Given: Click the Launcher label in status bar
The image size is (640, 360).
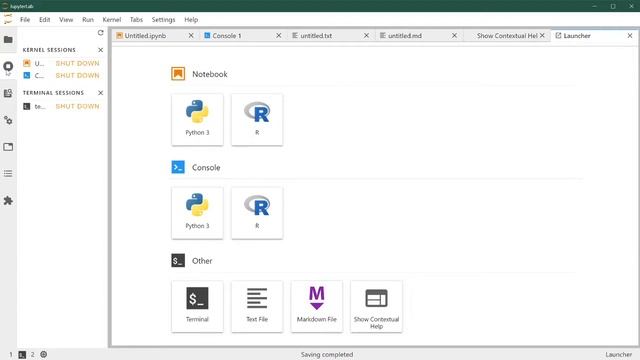Looking at the screenshot, I should (619, 355).
